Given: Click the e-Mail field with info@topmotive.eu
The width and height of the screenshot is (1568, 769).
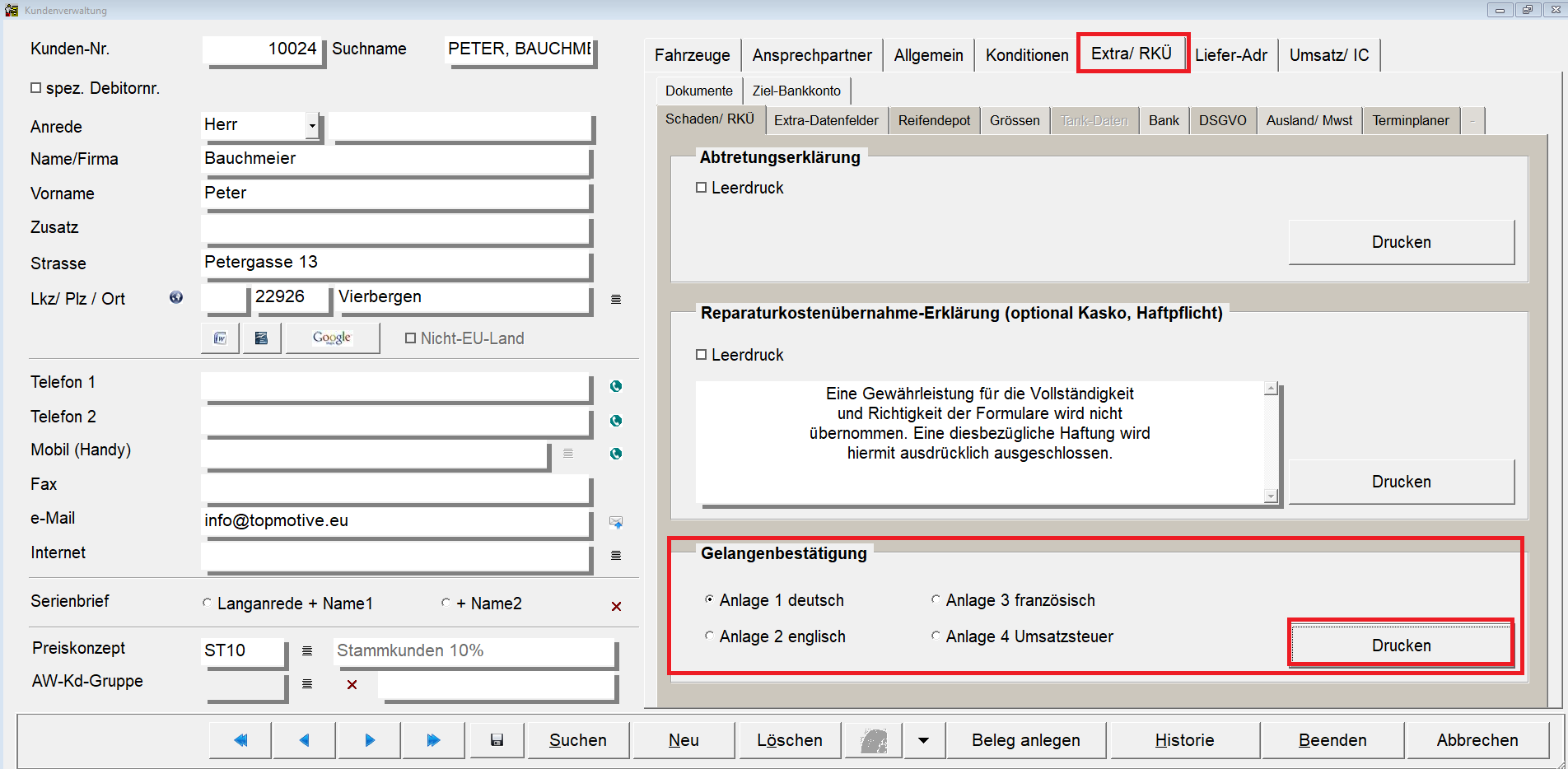Looking at the screenshot, I should (396, 522).
